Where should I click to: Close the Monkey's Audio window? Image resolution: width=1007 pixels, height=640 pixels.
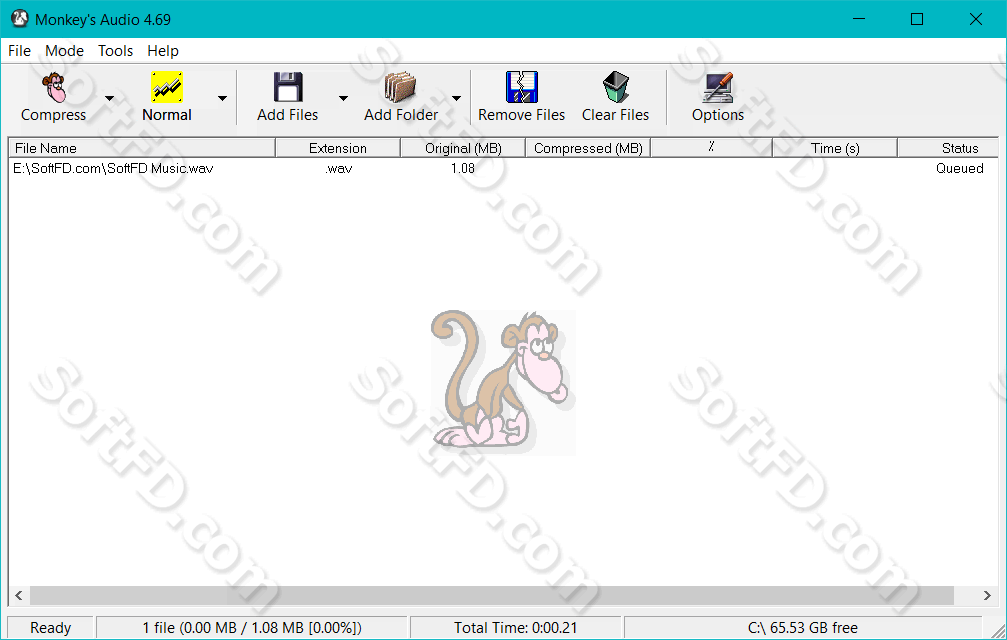[976, 19]
